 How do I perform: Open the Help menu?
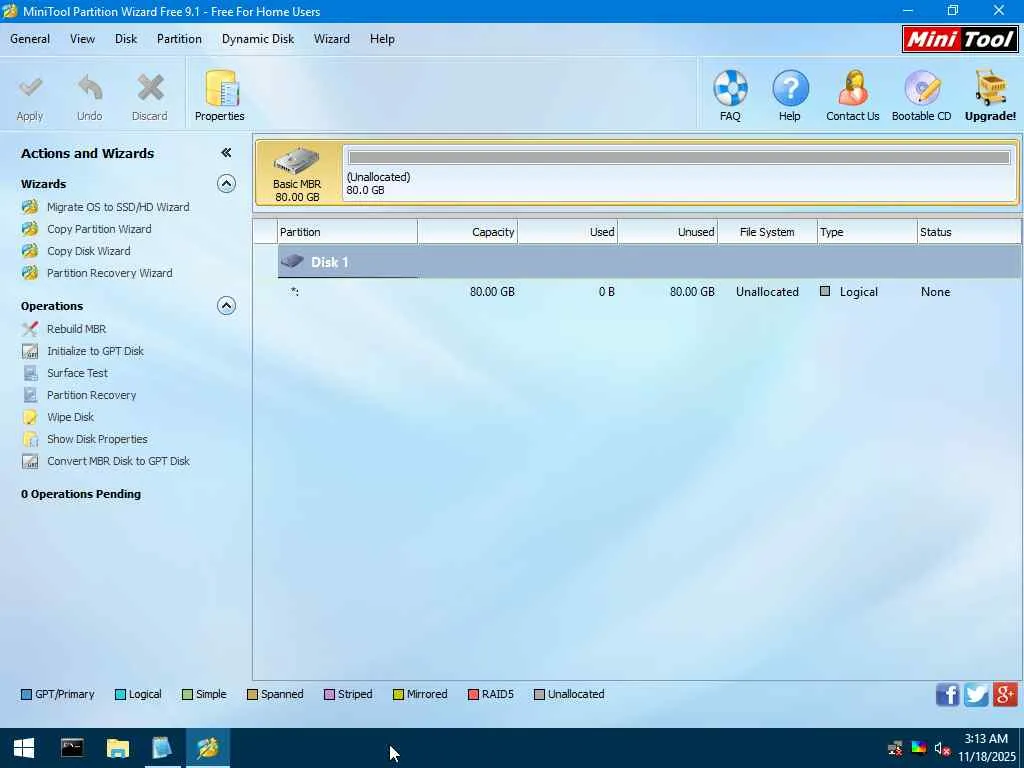tap(382, 39)
